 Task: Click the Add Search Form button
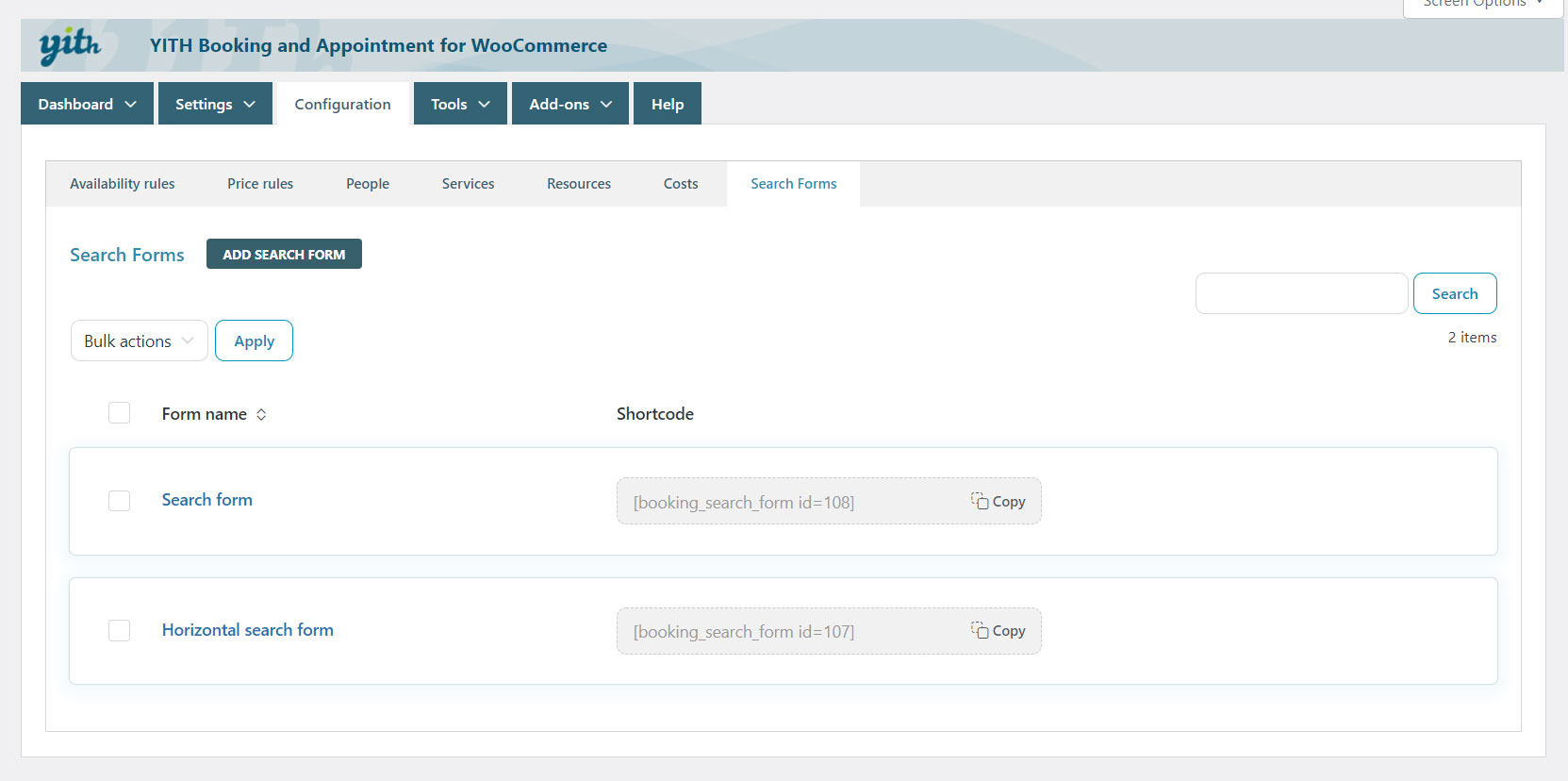(284, 254)
